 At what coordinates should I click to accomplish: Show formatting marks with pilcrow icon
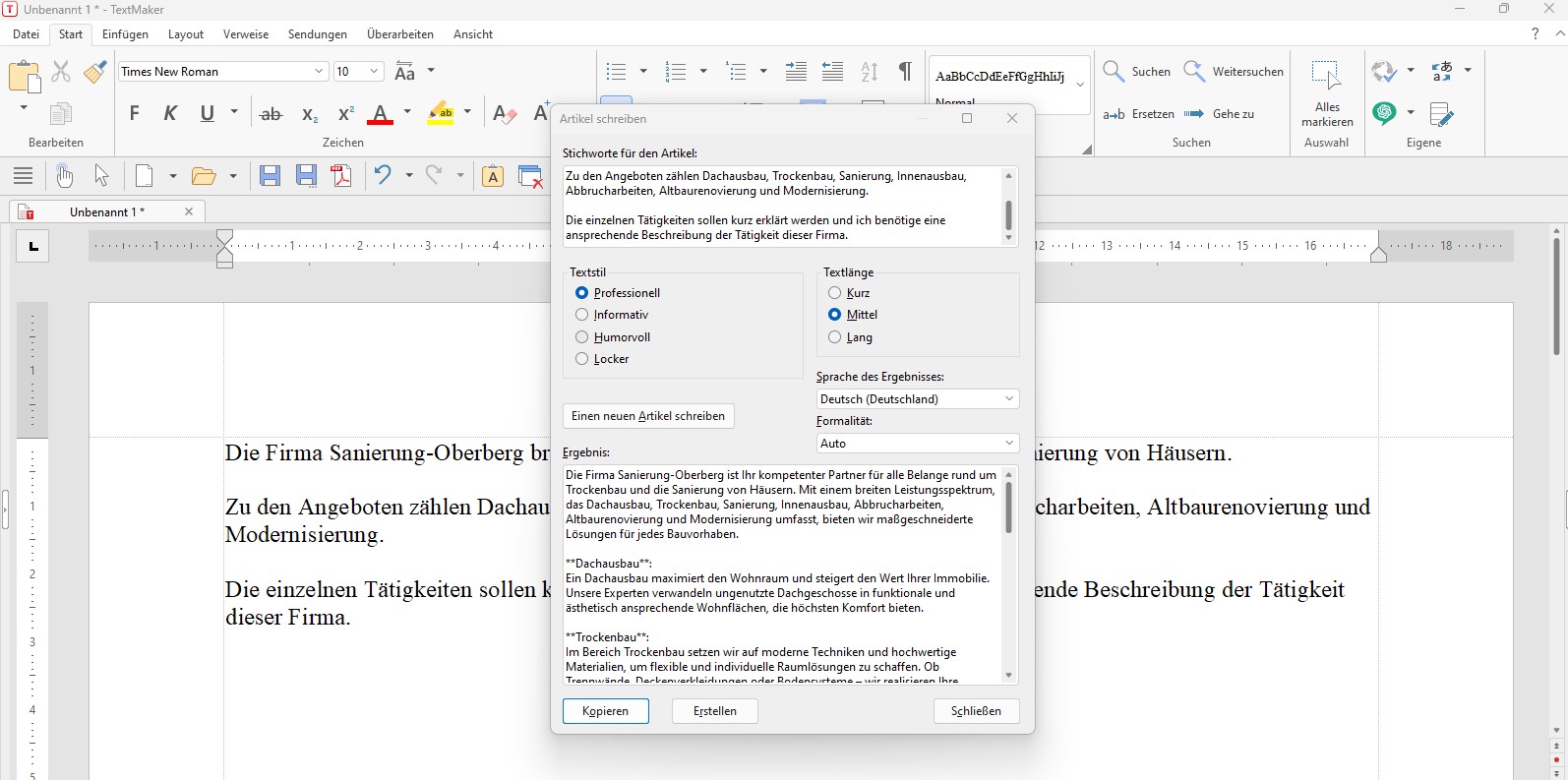(x=904, y=72)
